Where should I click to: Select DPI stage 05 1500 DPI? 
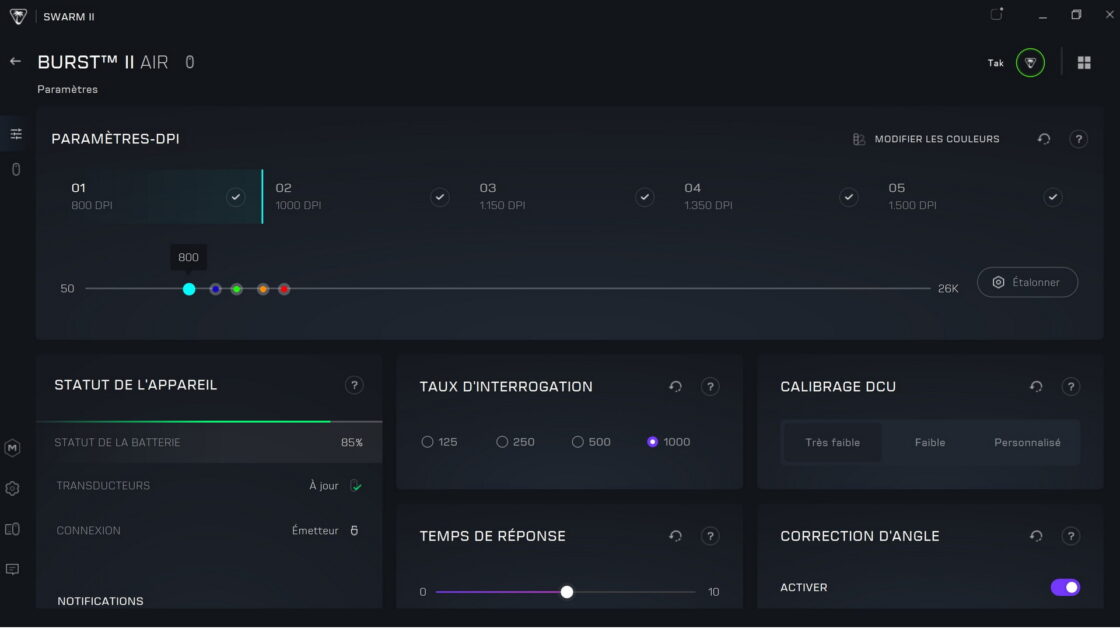[978, 196]
